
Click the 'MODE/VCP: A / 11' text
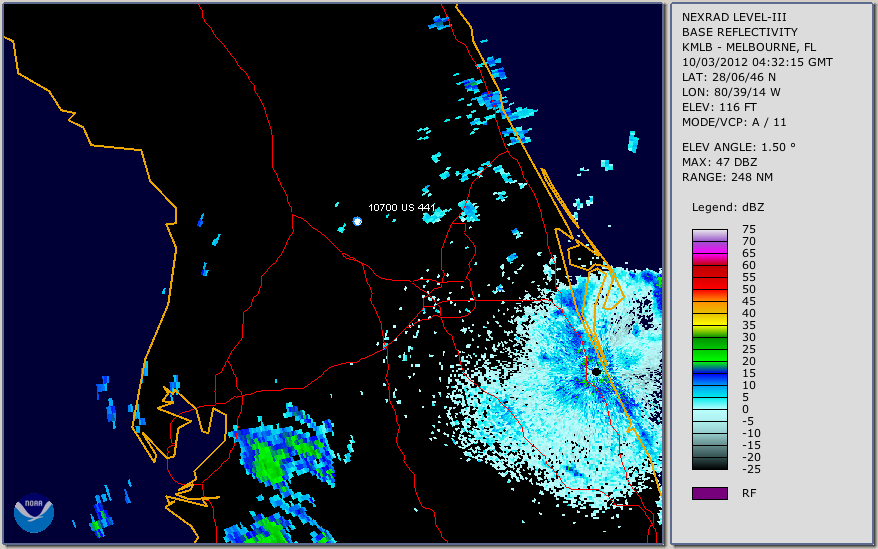pyautogui.click(x=734, y=122)
